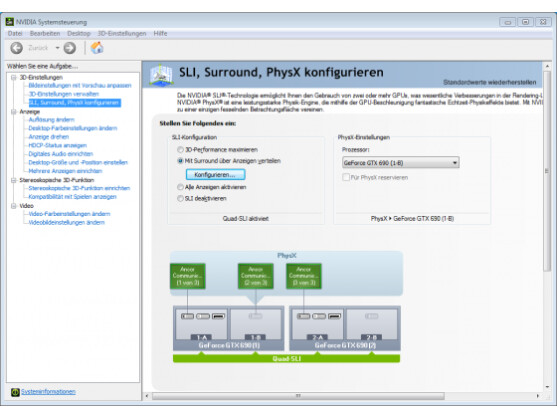This screenshot has height=418, width=557.
Task: Click the Forward arrow icon
Action: [x=70, y=48]
